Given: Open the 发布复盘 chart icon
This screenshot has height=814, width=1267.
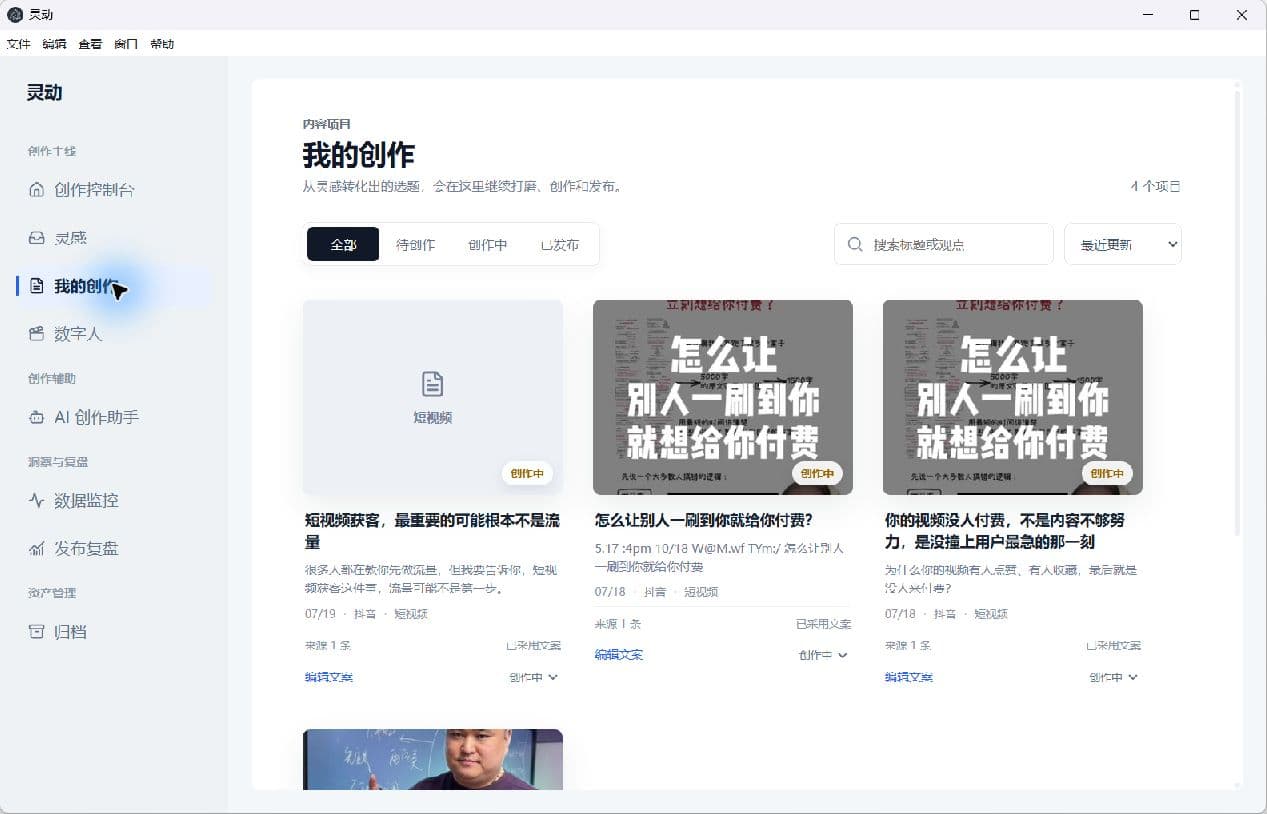Looking at the screenshot, I should (37, 549).
